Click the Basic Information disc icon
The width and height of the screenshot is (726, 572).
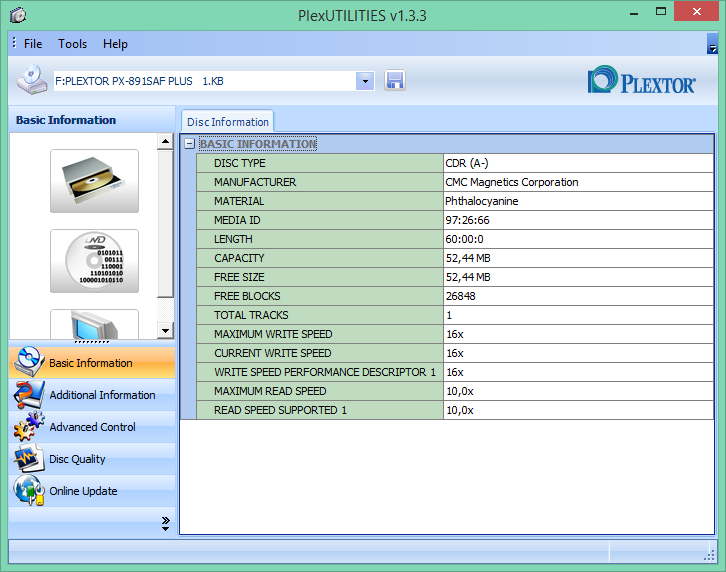tap(29, 362)
